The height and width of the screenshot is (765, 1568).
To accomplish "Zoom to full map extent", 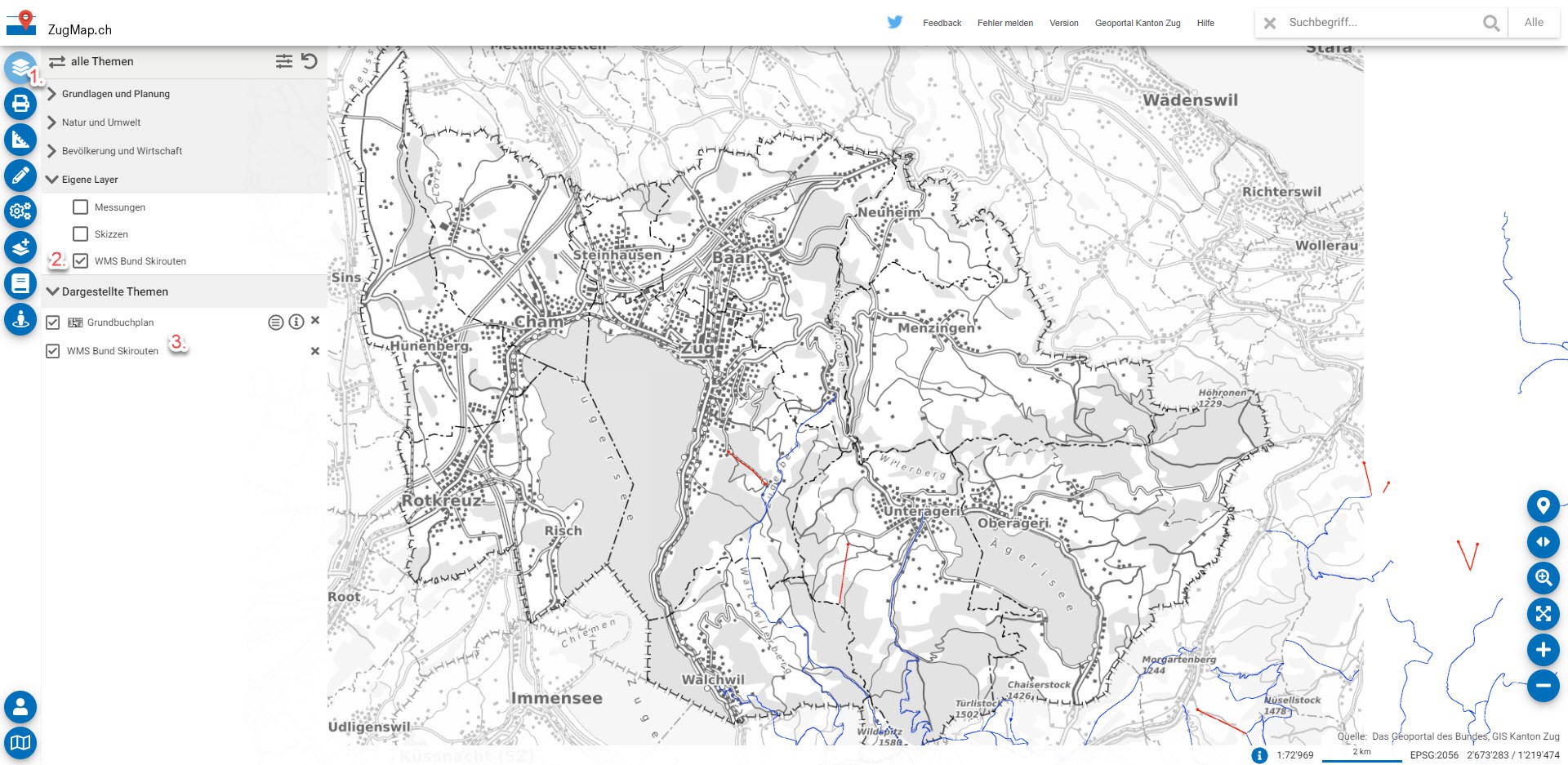I will 1543,614.
